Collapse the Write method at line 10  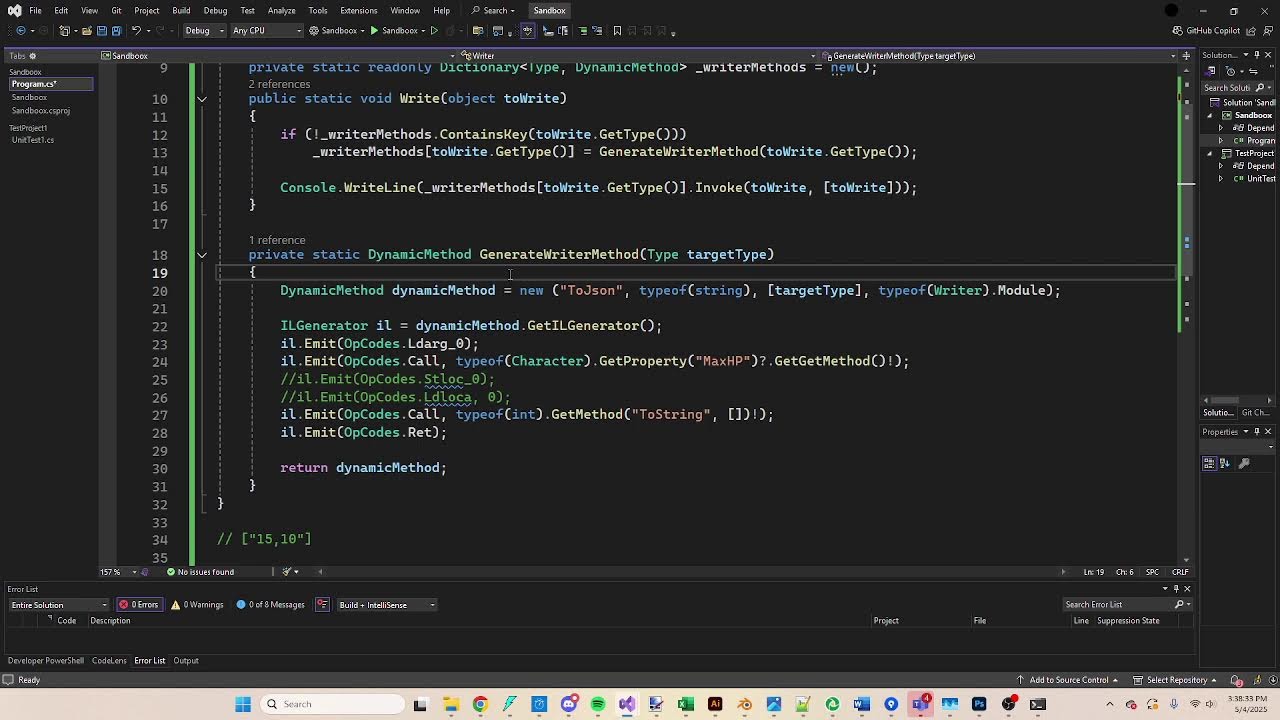(x=202, y=99)
